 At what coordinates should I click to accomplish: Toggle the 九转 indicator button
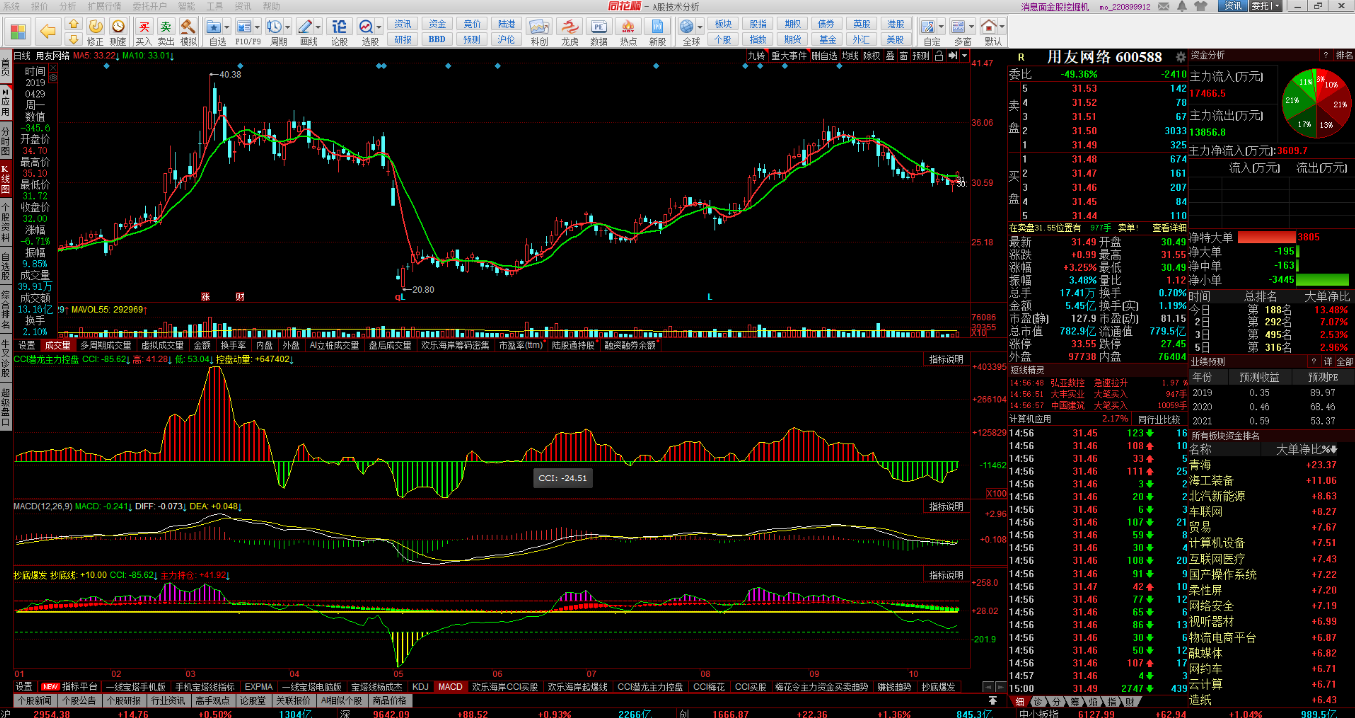click(x=755, y=55)
